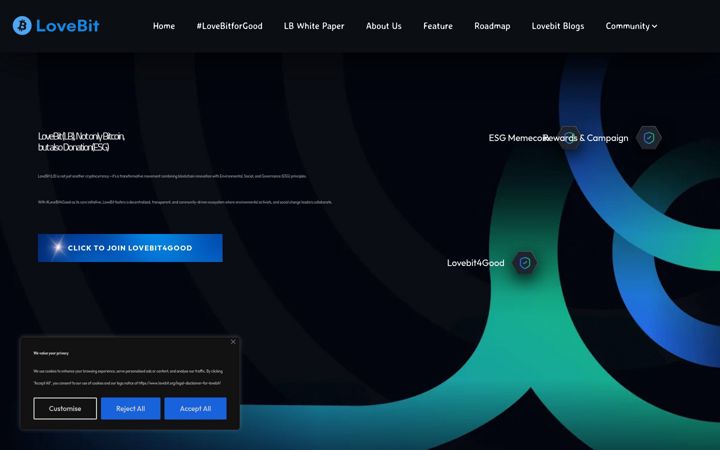Screen dimensions: 720x450
Task: Close the cookie privacy banner
Action: click(x=233, y=342)
